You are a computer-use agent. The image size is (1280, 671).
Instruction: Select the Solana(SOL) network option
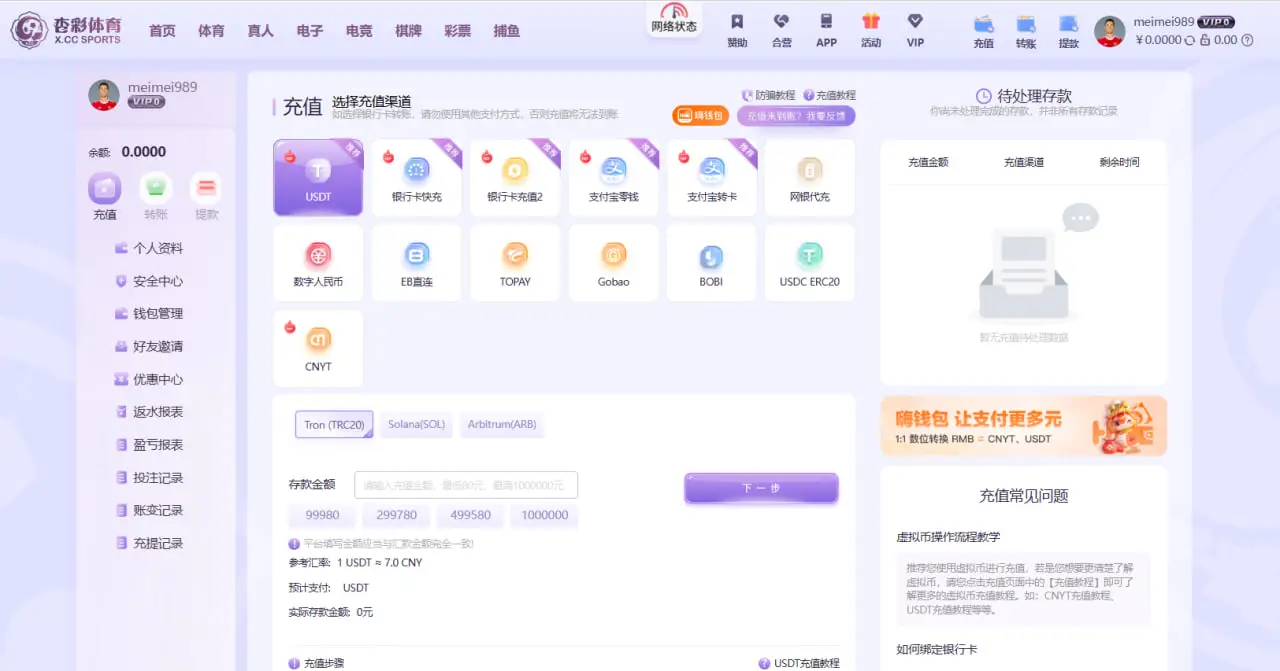pyautogui.click(x=416, y=424)
